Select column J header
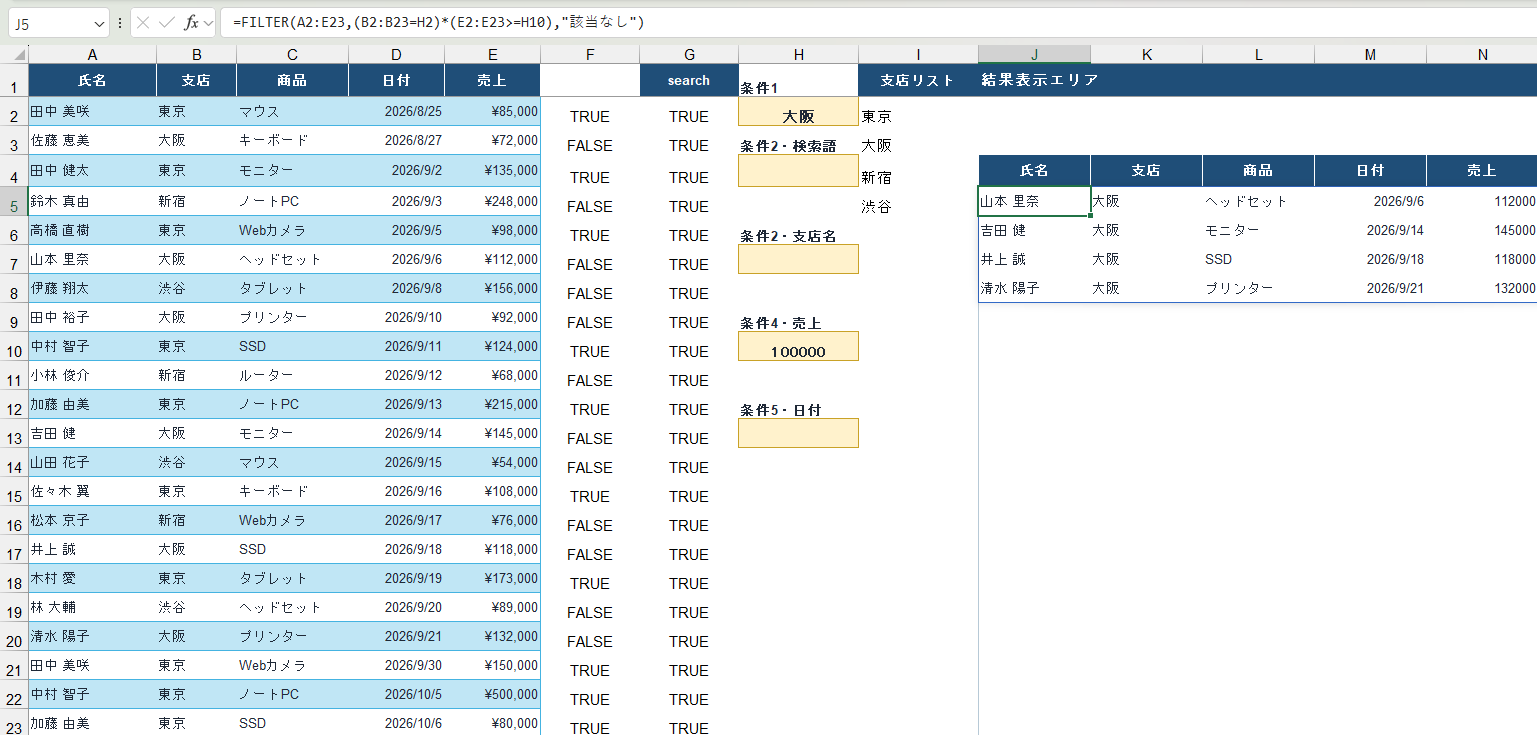The image size is (1537, 735). pos(1034,55)
